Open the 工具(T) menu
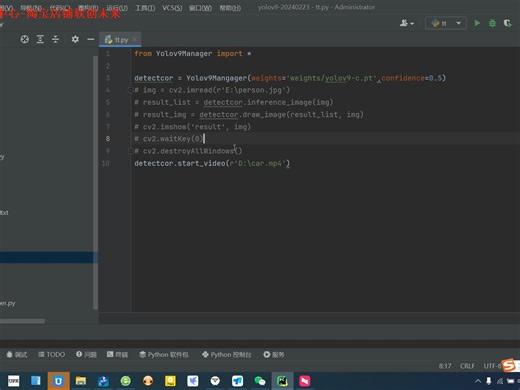 click(x=145, y=8)
